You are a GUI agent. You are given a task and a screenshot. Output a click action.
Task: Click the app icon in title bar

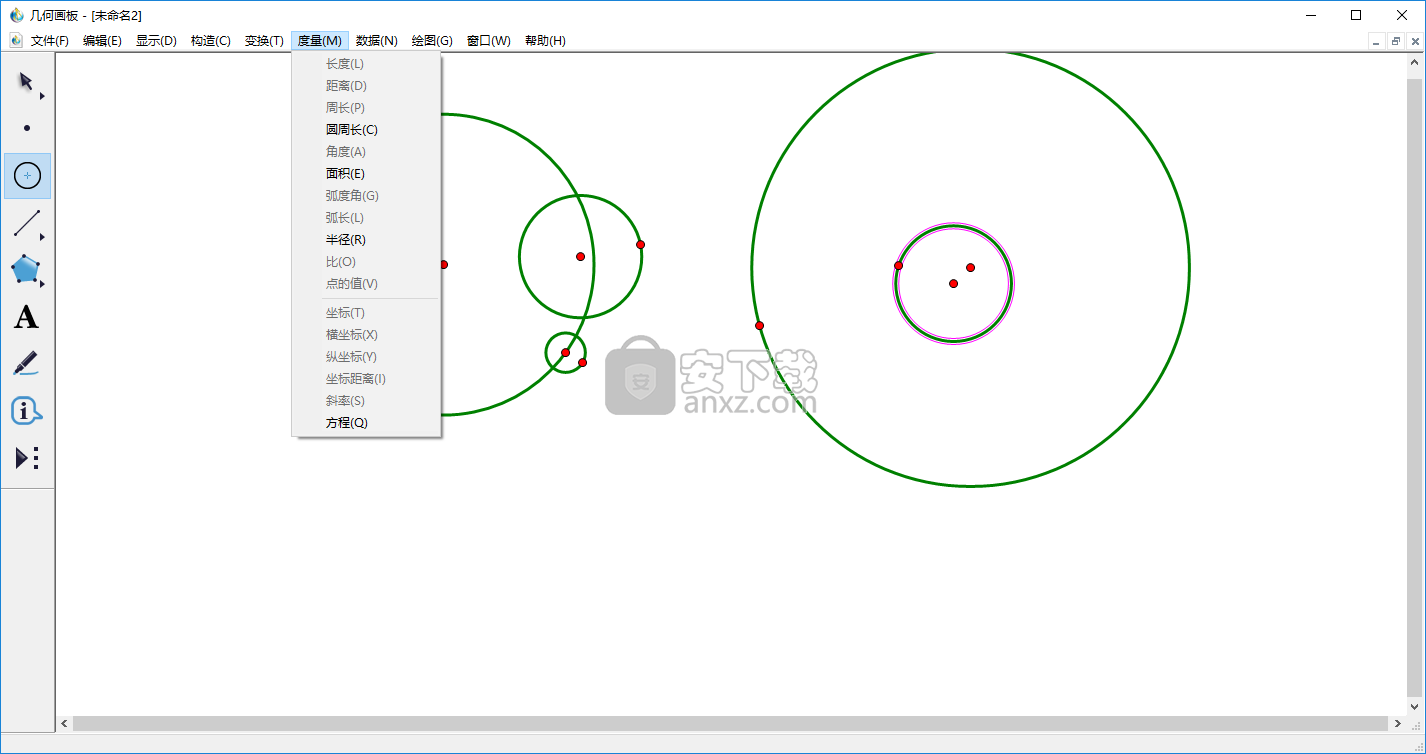(16, 14)
